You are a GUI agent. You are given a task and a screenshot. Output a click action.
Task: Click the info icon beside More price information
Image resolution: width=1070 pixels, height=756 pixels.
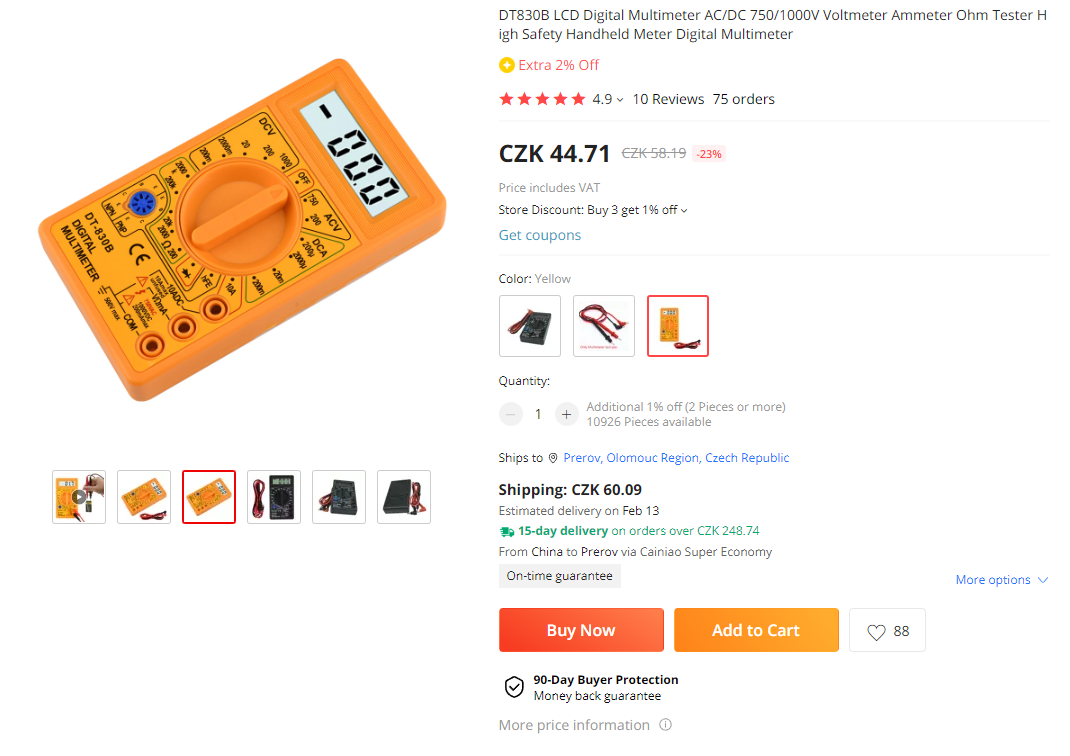665,725
